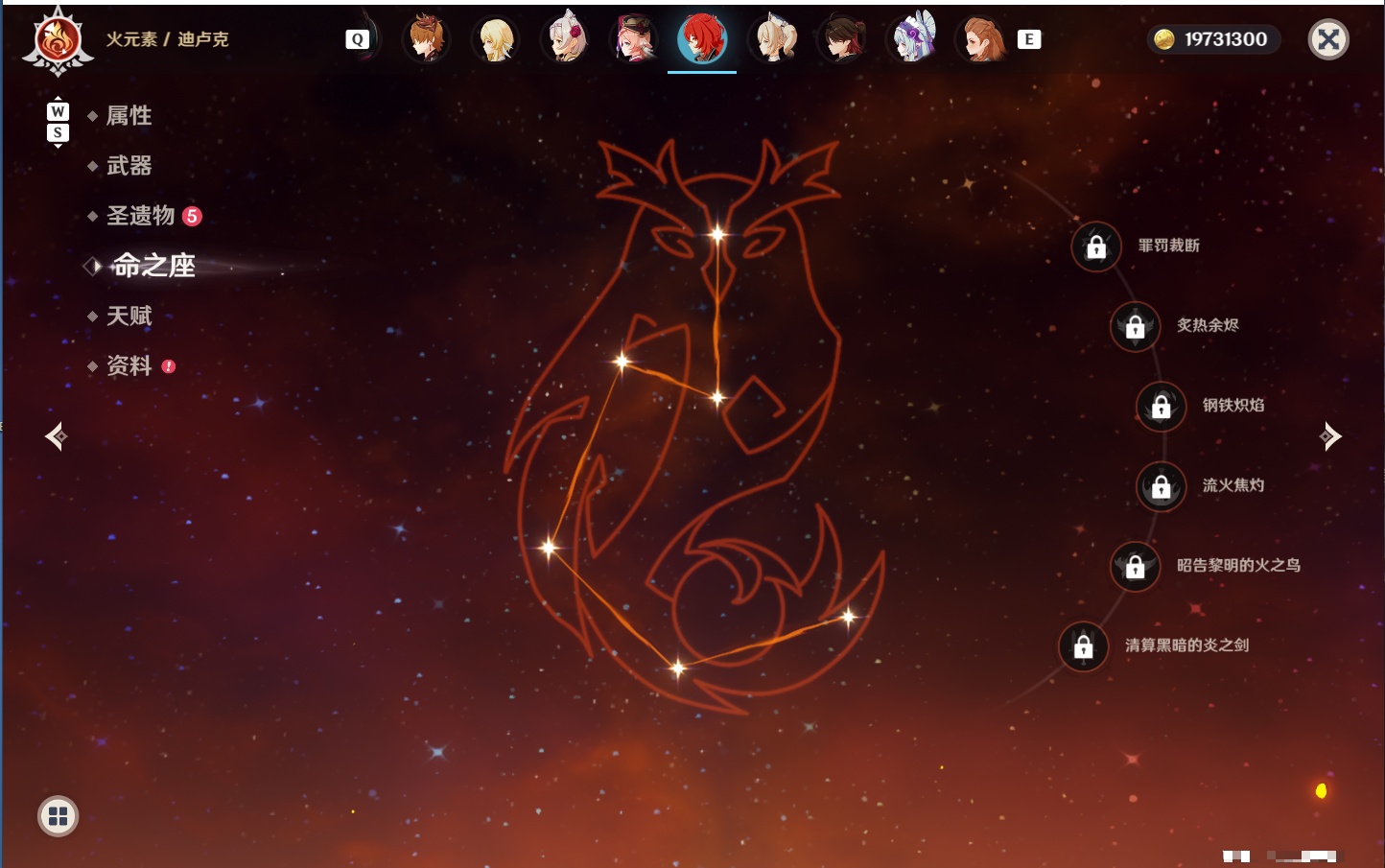Click the Q key character switch button

pos(358,39)
